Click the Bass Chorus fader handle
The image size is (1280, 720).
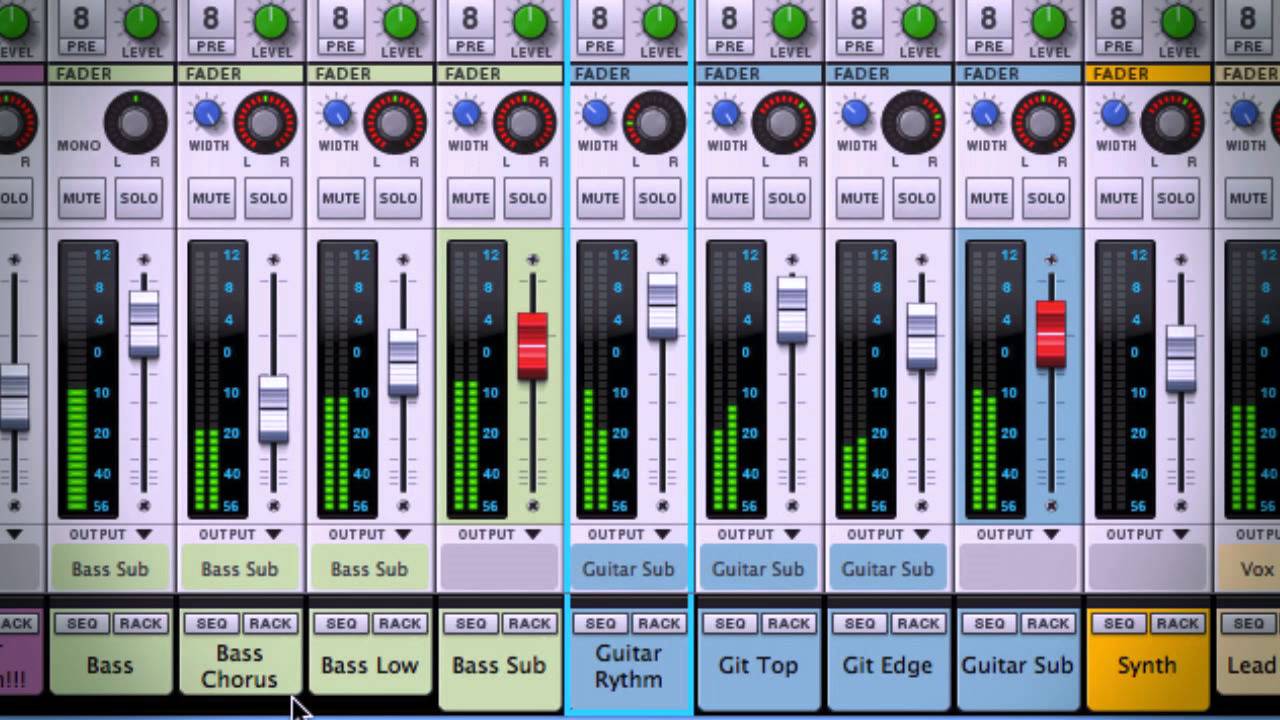(x=273, y=409)
